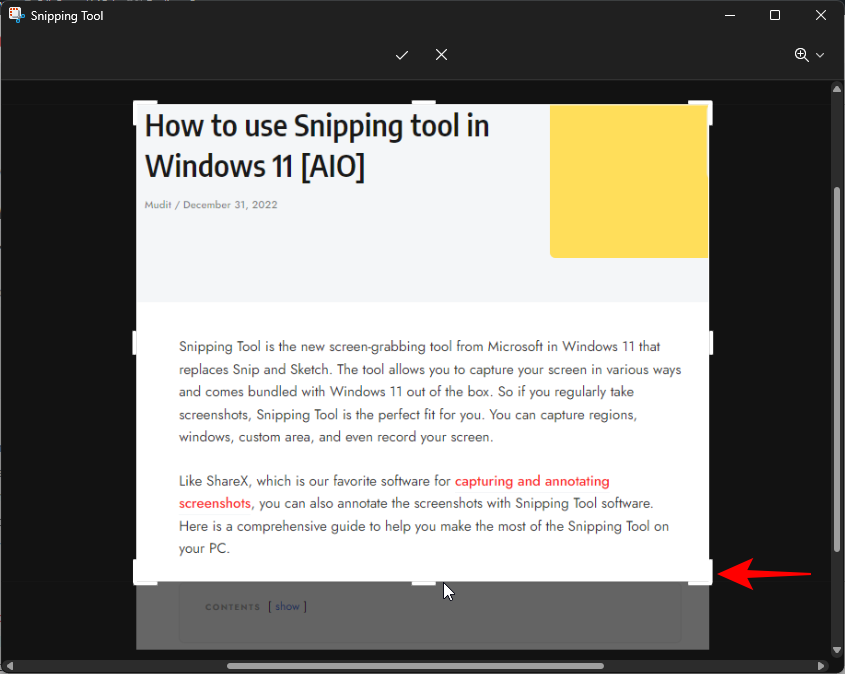
Task: Click the 'Windows 11 [AIO]' title line
Action: click(255, 166)
